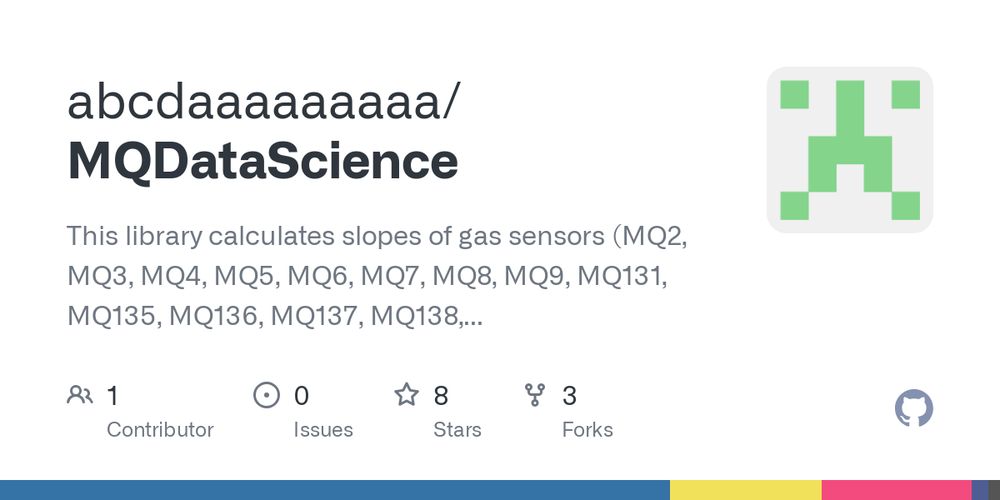
Task: Click the Issues label
Action: click(x=323, y=430)
